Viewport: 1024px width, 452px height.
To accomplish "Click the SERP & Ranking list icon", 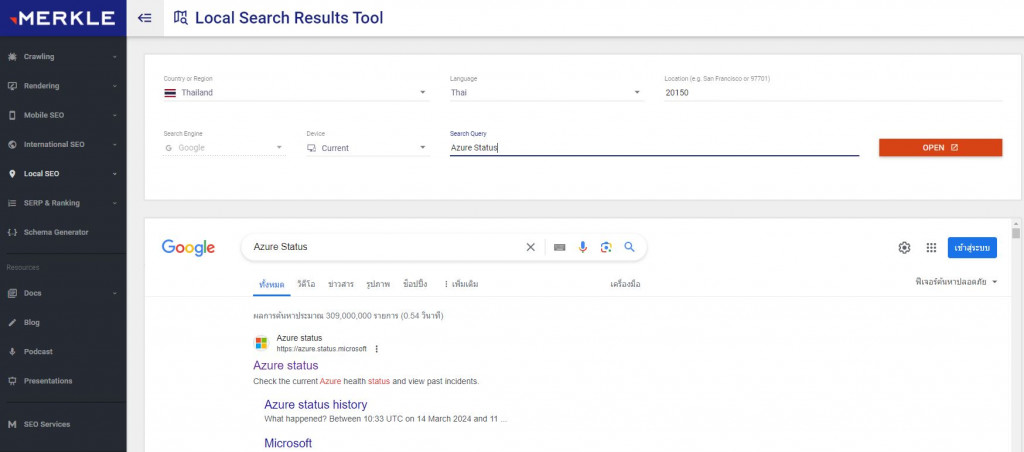I will click(12, 203).
